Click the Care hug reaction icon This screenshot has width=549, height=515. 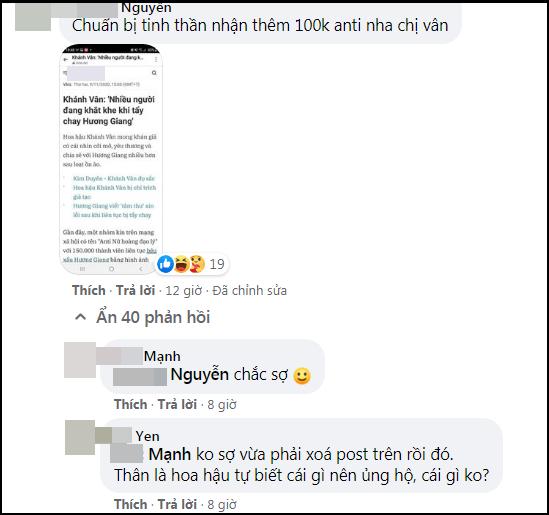[197, 264]
